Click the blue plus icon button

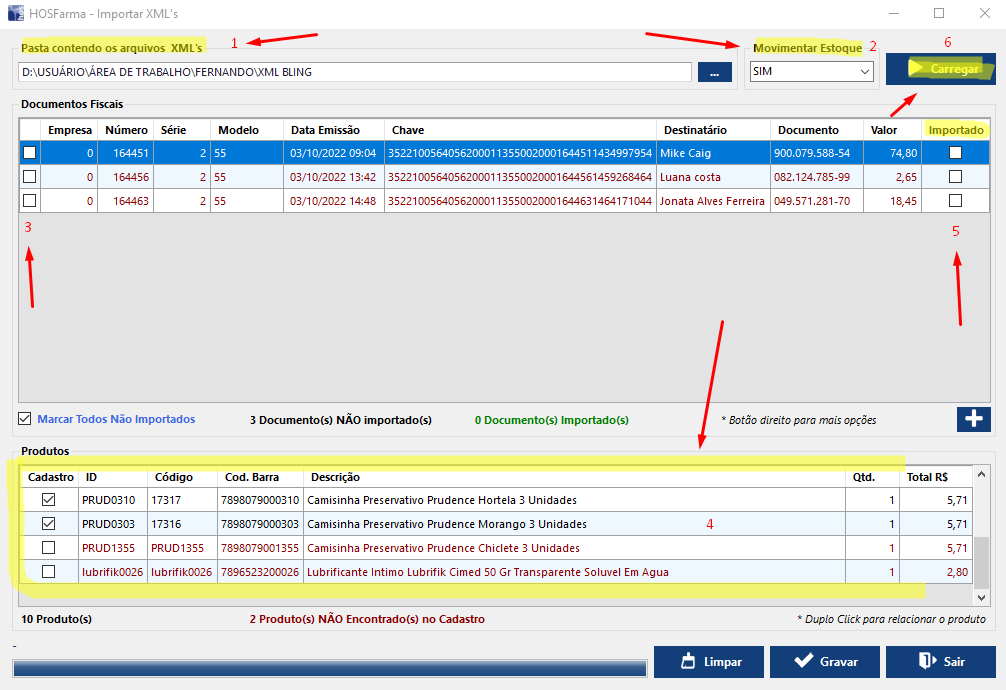coord(973,419)
